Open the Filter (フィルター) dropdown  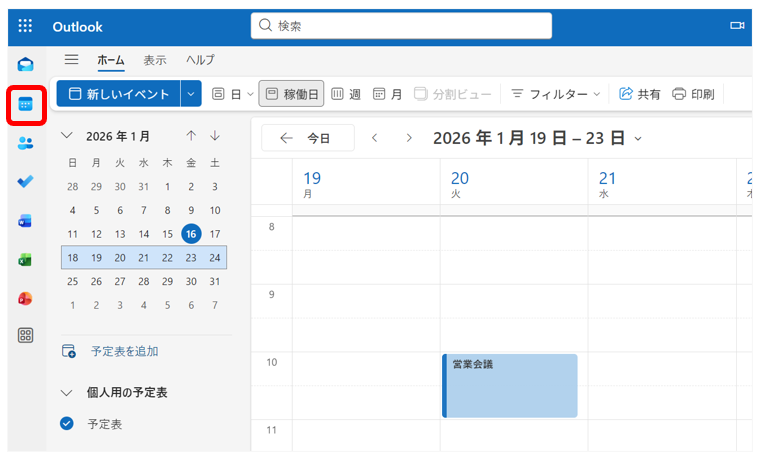tap(555, 94)
